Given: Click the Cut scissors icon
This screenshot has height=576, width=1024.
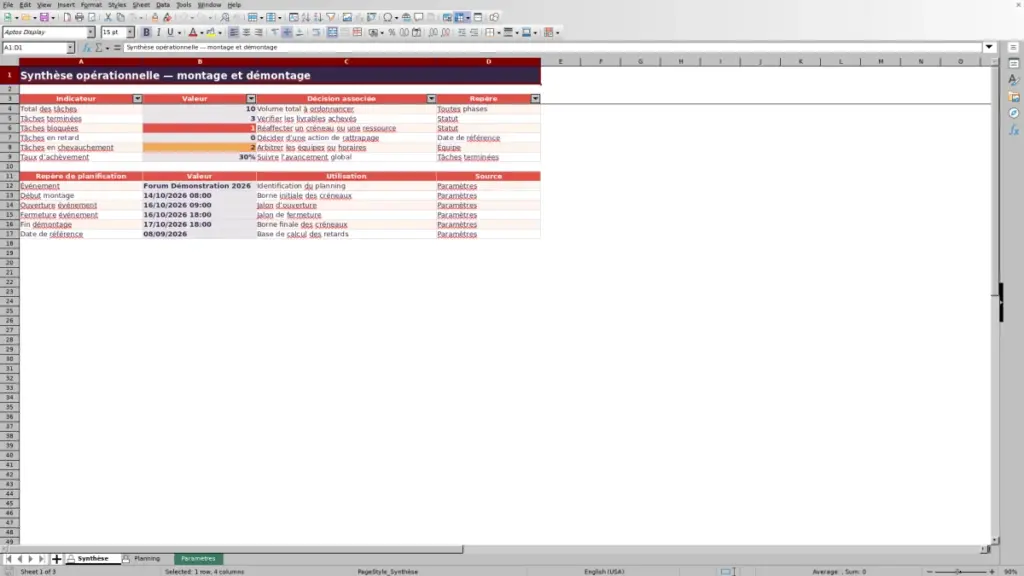Looking at the screenshot, I should [x=108, y=18].
